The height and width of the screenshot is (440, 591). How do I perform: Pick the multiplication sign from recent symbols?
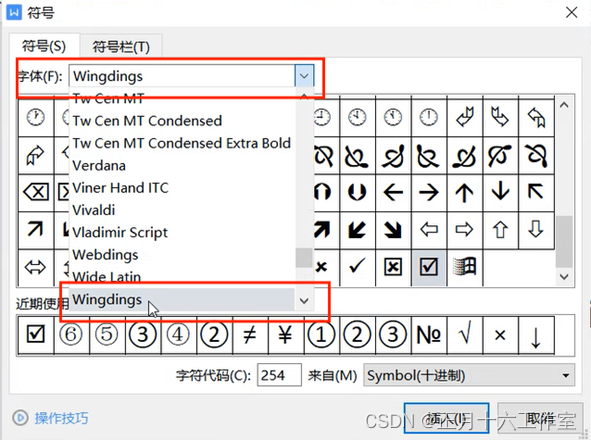500,335
